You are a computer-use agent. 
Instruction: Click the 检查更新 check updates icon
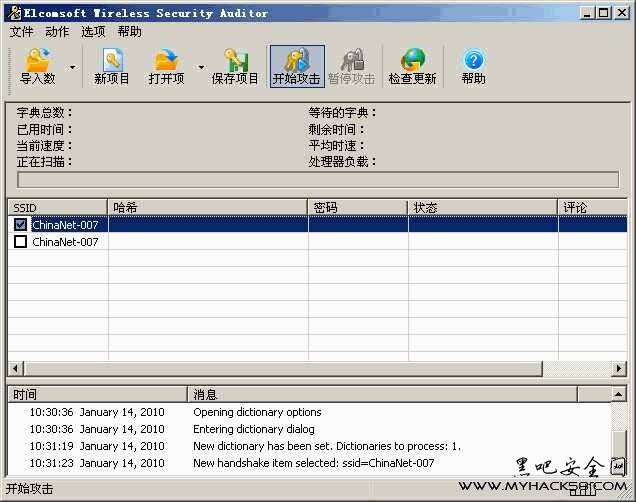tap(413, 65)
